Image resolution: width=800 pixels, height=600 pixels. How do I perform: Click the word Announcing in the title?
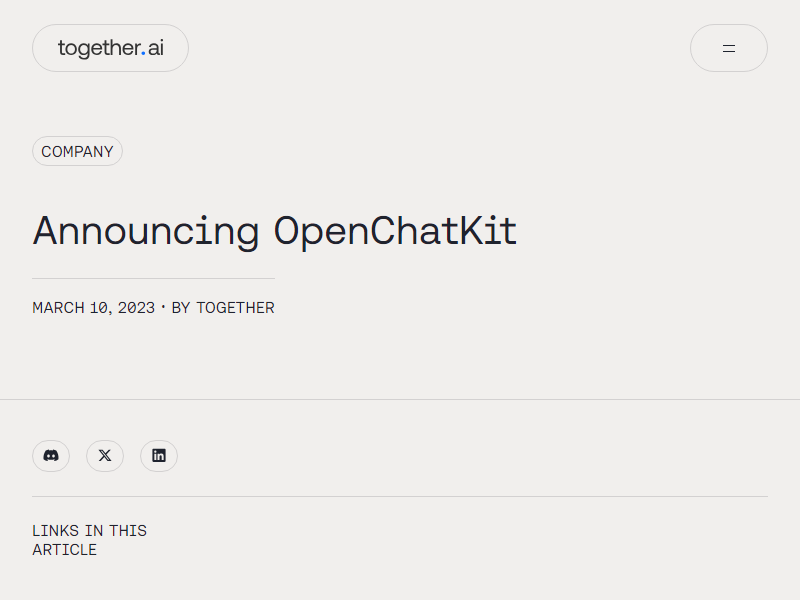pyautogui.click(x=146, y=231)
